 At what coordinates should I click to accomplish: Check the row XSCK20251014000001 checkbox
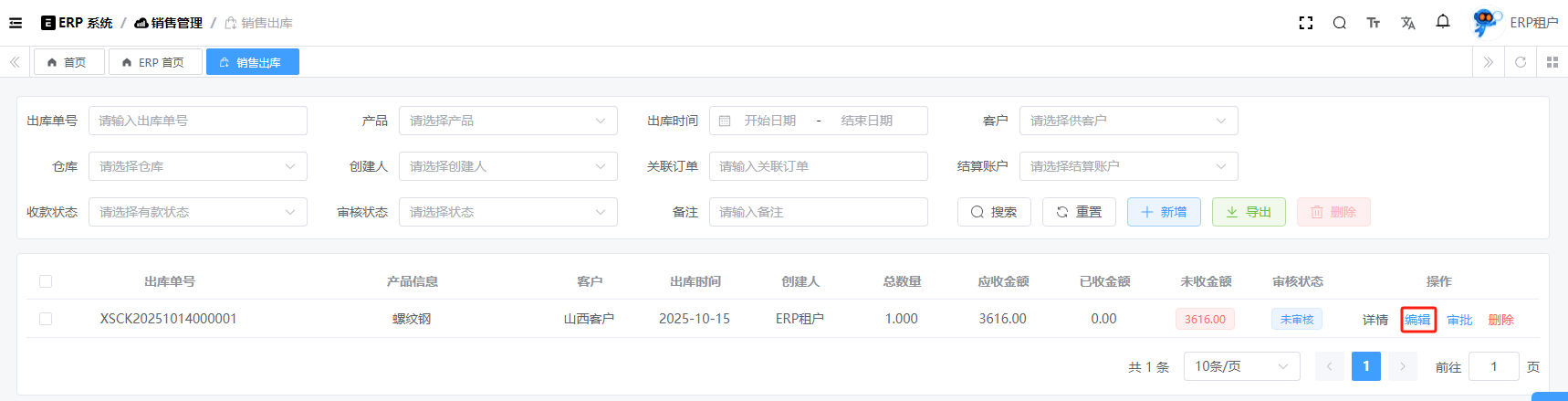coord(46,319)
